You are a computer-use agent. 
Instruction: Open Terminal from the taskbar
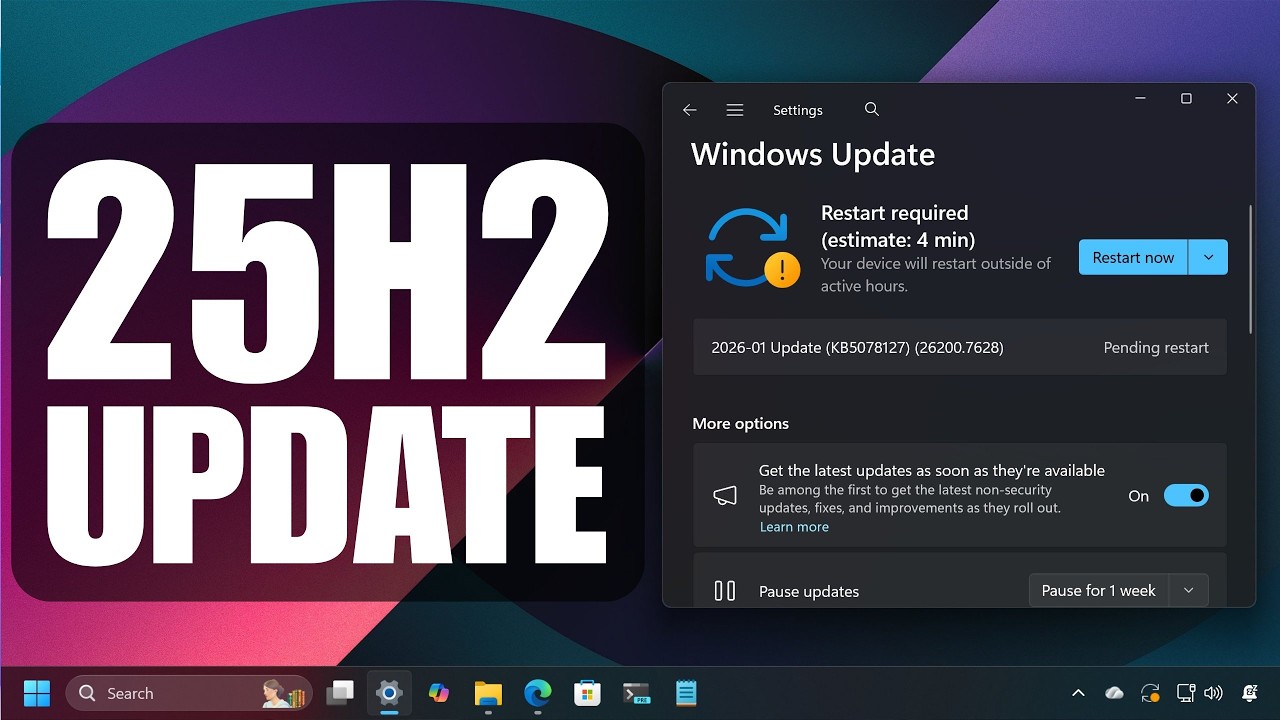(x=636, y=693)
